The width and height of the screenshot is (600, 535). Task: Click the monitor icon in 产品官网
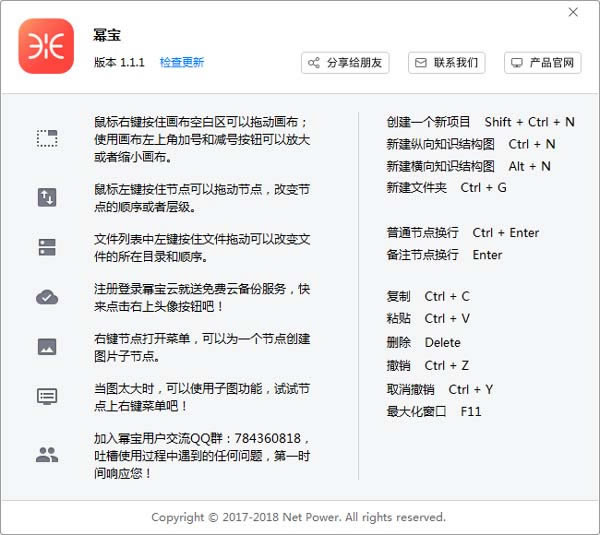pos(517,63)
